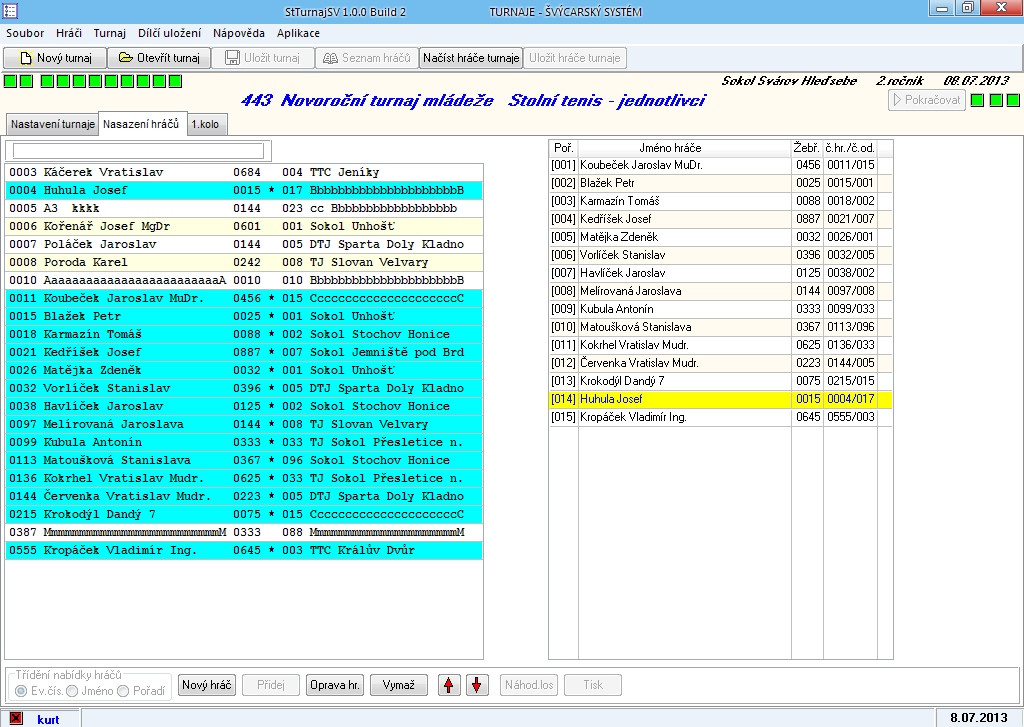Open the Turnaj menu
This screenshot has height=727, width=1024.
pos(109,33)
